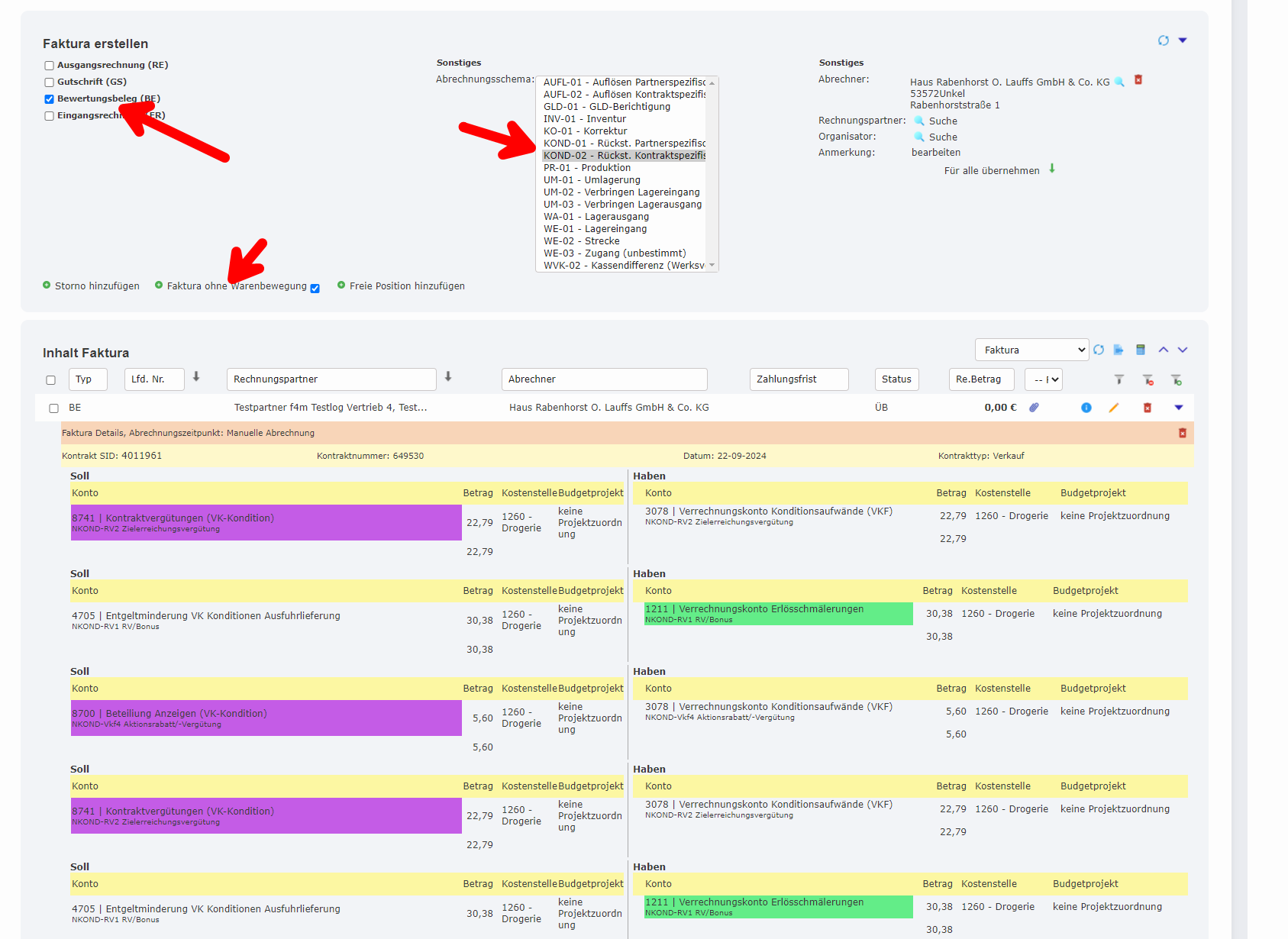Show info for the BE invoice row
Viewport: 1288px width, 939px height.
coord(1086,408)
